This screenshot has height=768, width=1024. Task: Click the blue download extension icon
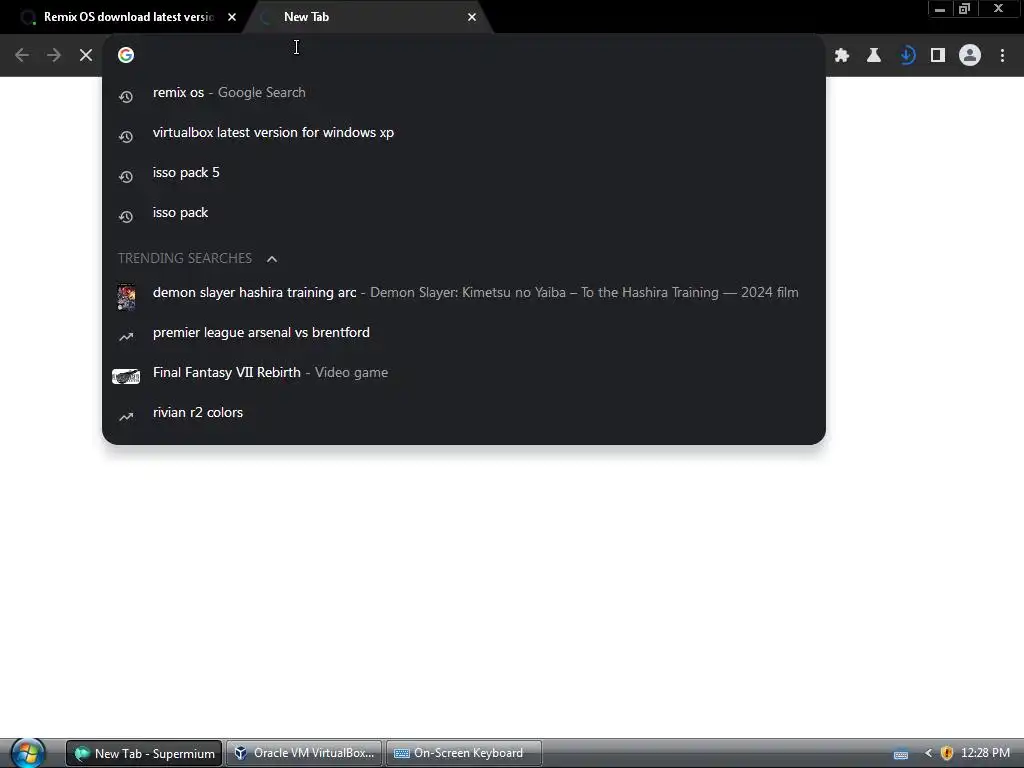[906, 56]
